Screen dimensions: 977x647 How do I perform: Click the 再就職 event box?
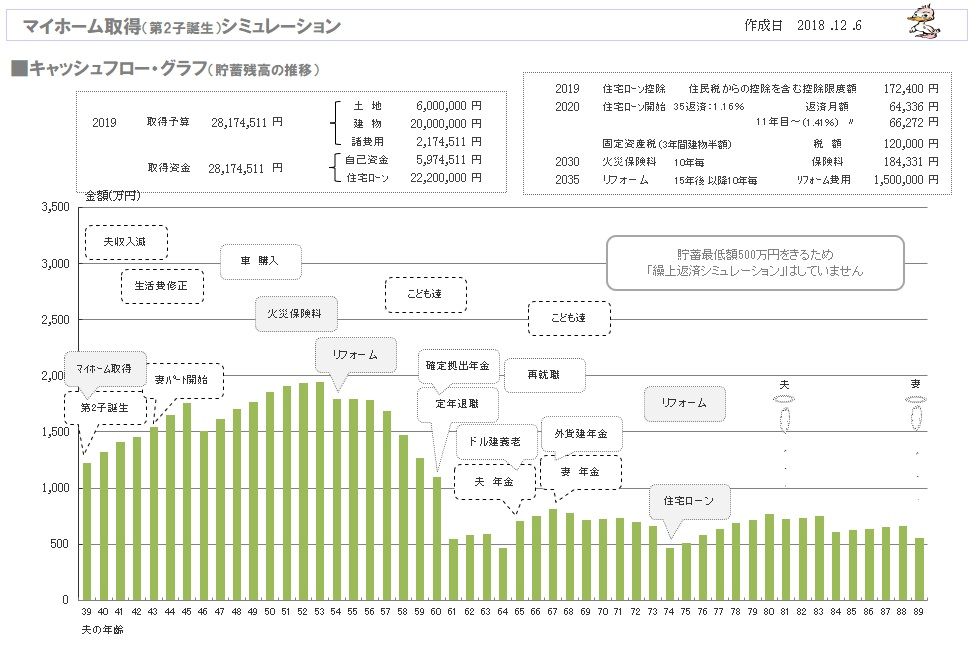pyautogui.click(x=544, y=374)
